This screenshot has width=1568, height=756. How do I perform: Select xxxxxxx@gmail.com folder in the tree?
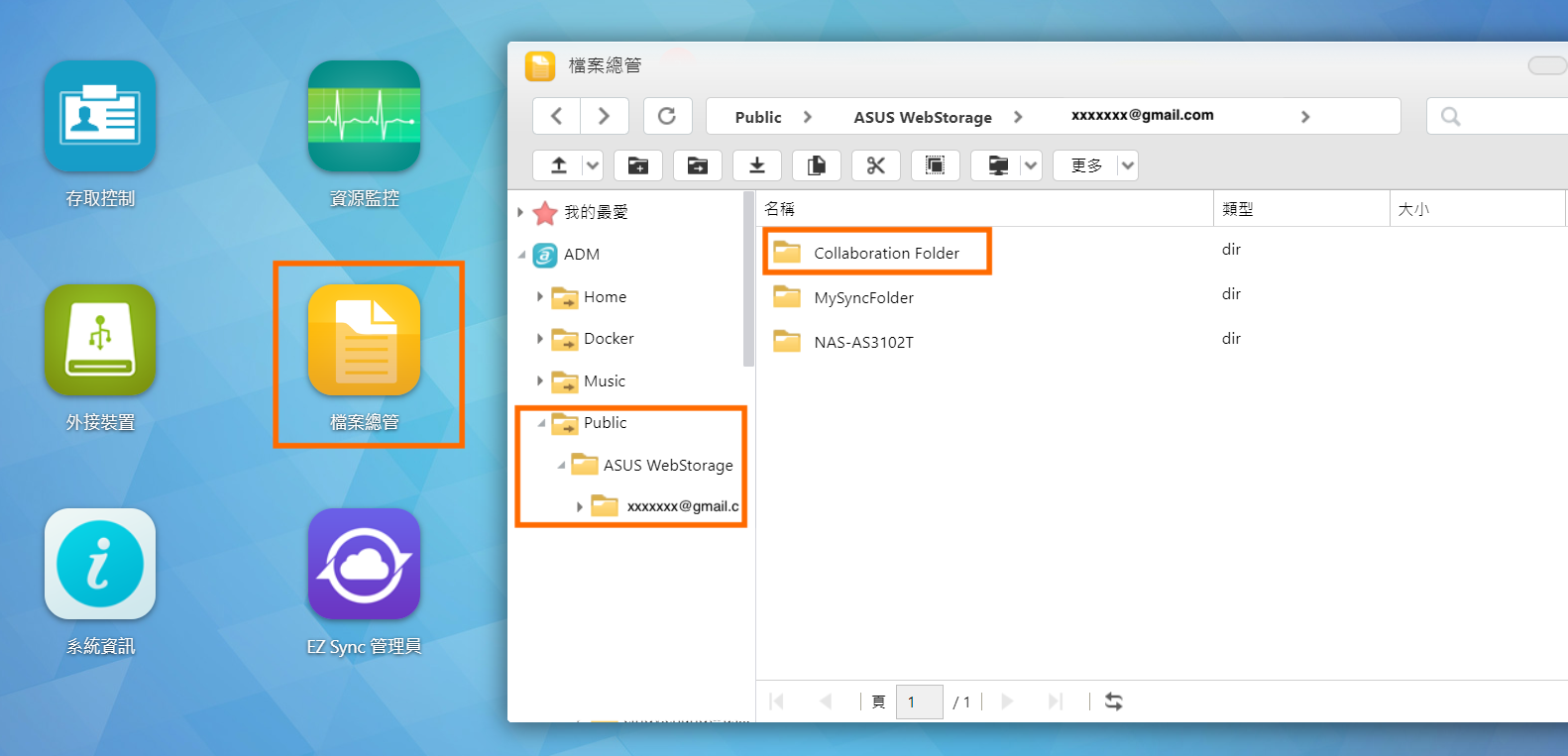click(683, 506)
